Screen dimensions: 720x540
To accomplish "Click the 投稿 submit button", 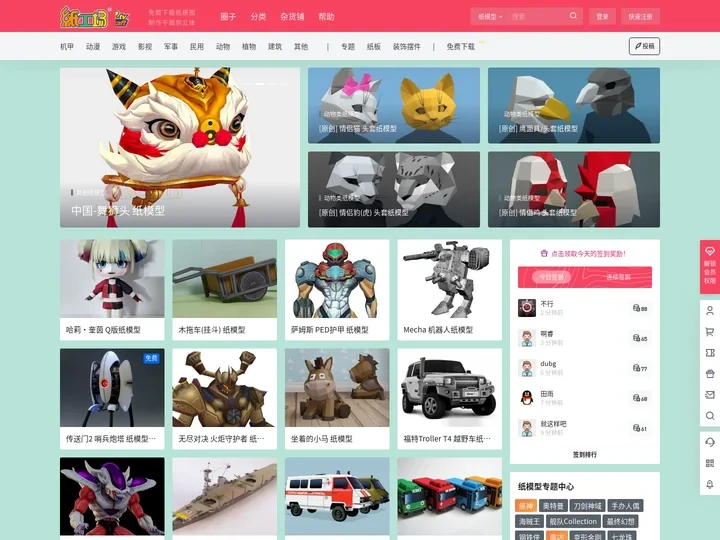I will click(x=644, y=46).
